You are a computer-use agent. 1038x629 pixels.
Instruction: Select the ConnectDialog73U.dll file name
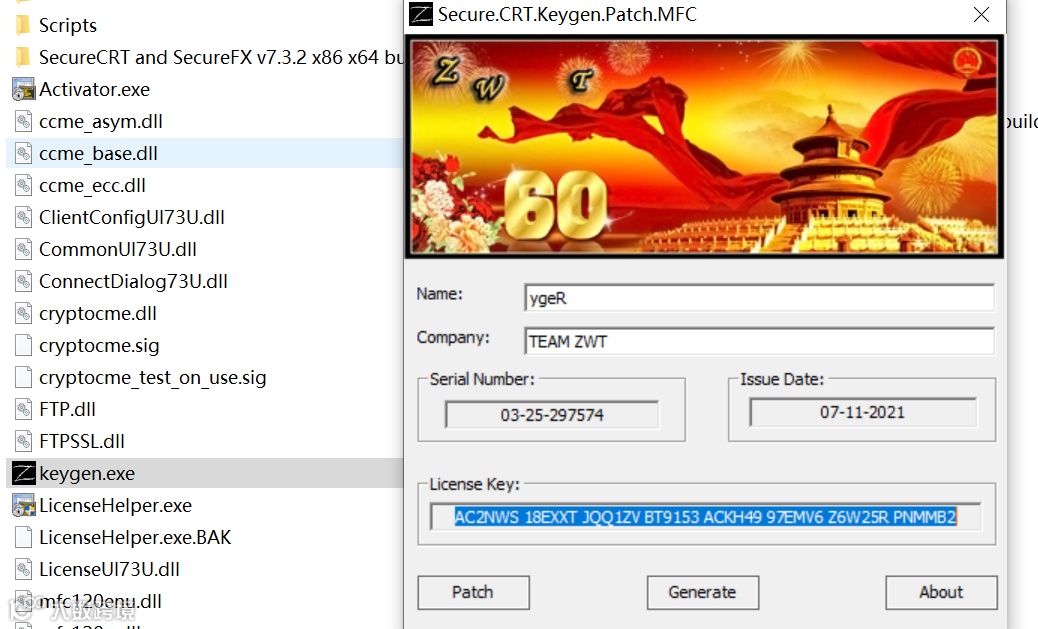click(x=133, y=281)
